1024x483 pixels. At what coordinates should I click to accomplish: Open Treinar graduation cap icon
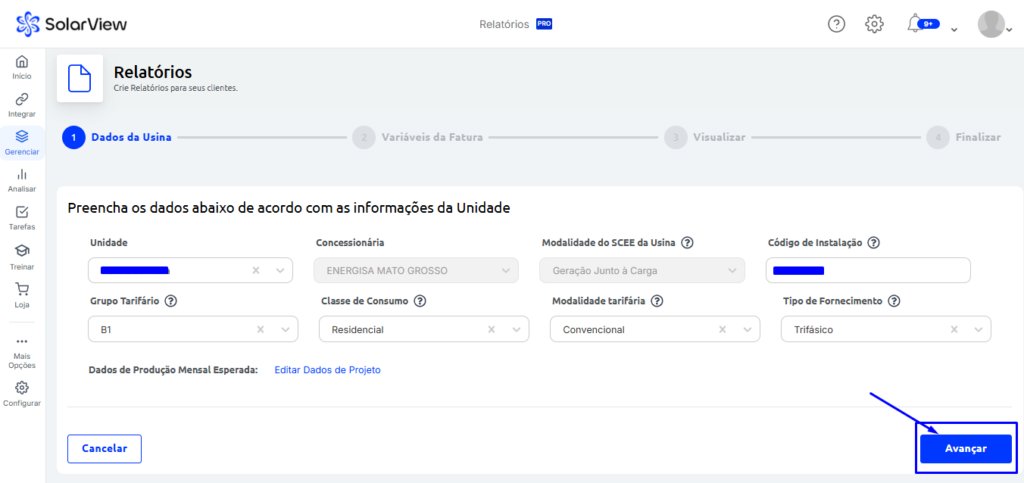tap(22, 250)
